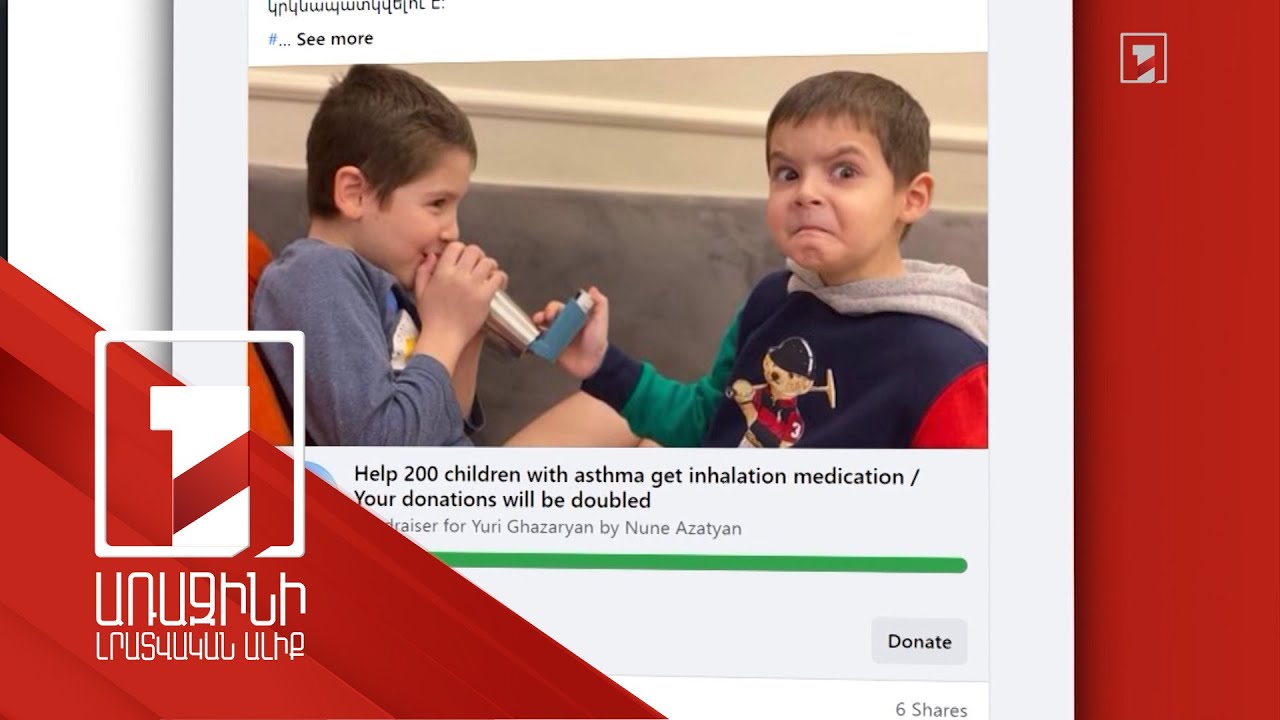
Task: Open the fundraiser title about asthma children
Action: [x=636, y=487]
